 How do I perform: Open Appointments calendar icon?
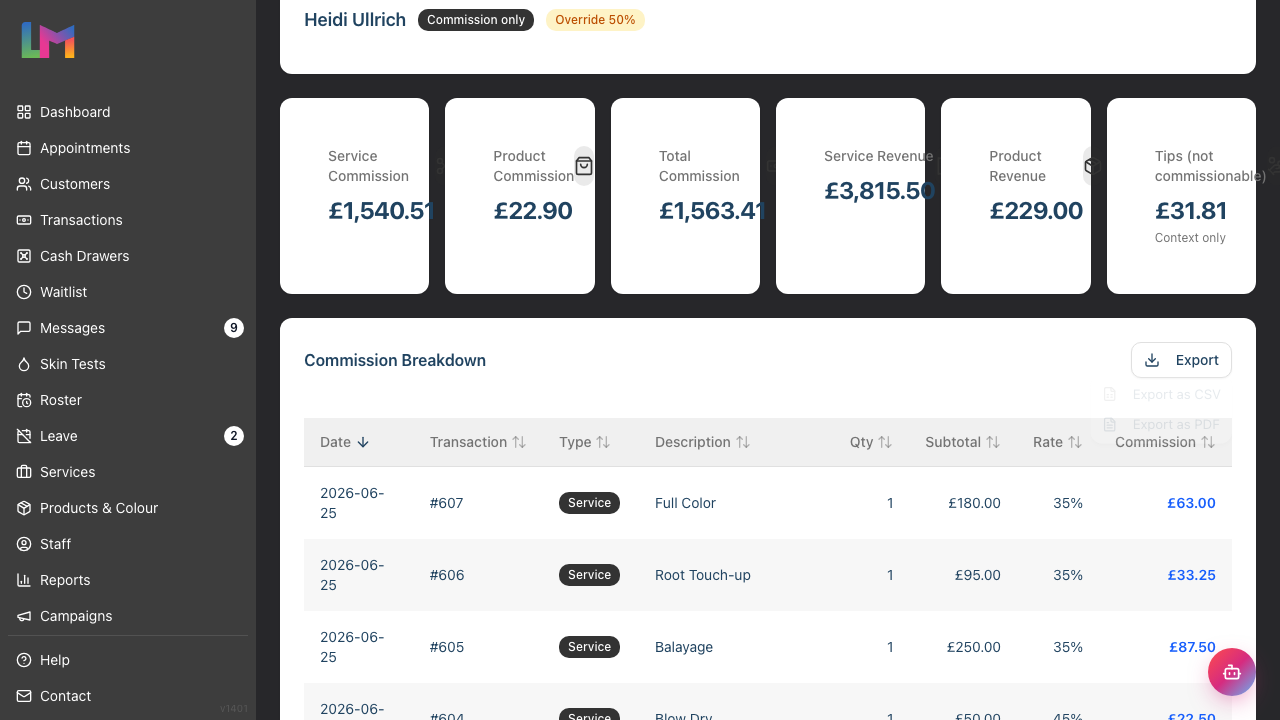click(24, 148)
